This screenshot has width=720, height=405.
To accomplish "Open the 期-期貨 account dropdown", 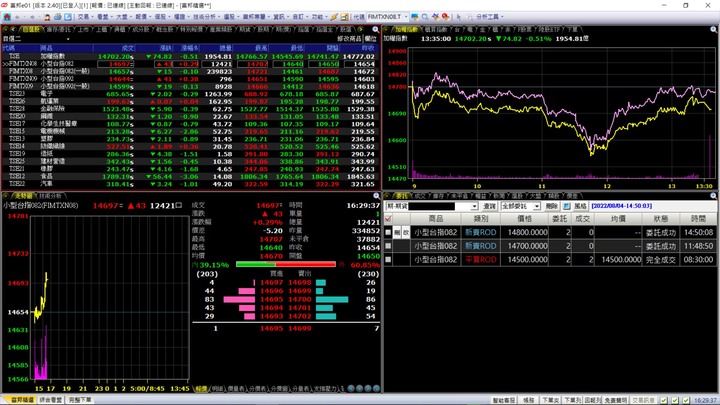I will click(x=474, y=207).
